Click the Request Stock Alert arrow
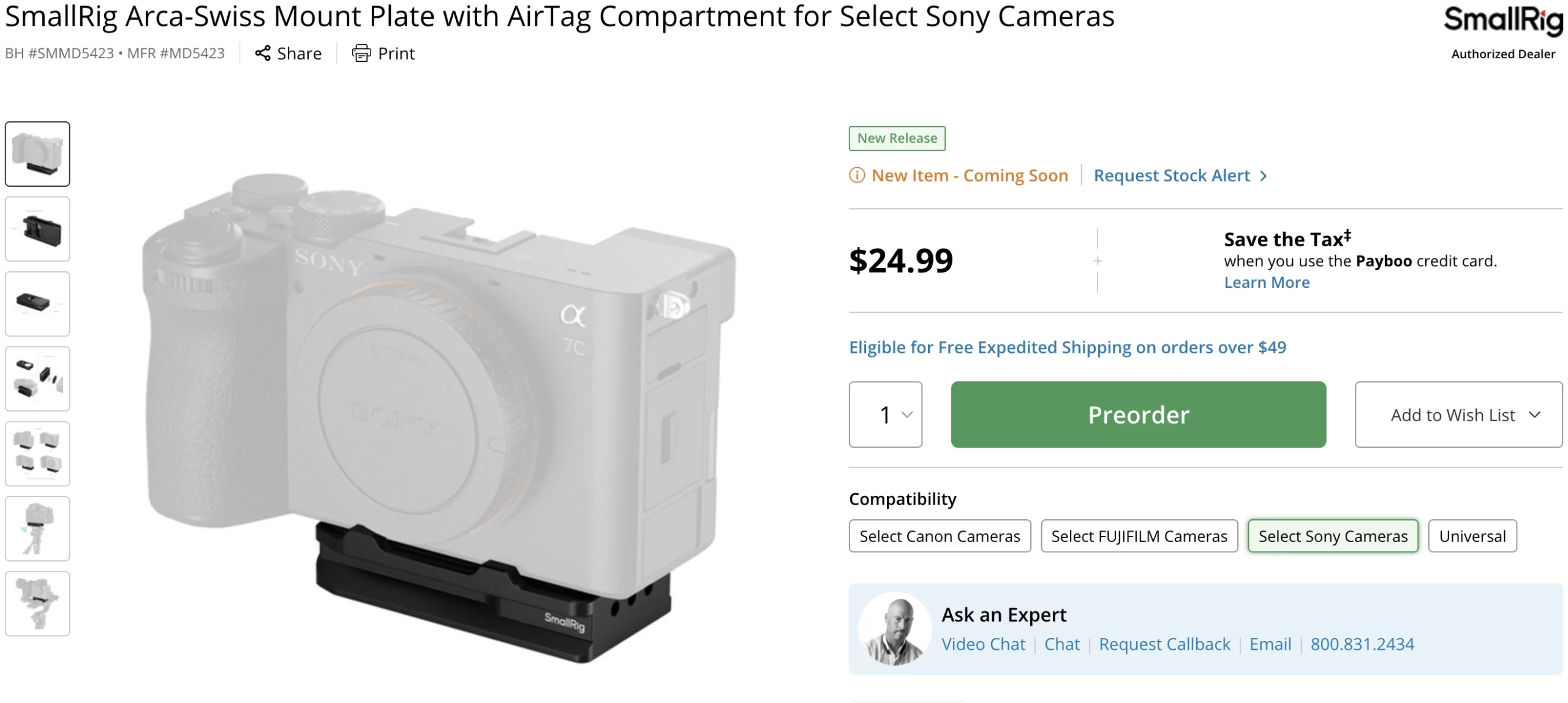 pos(1263,176)
